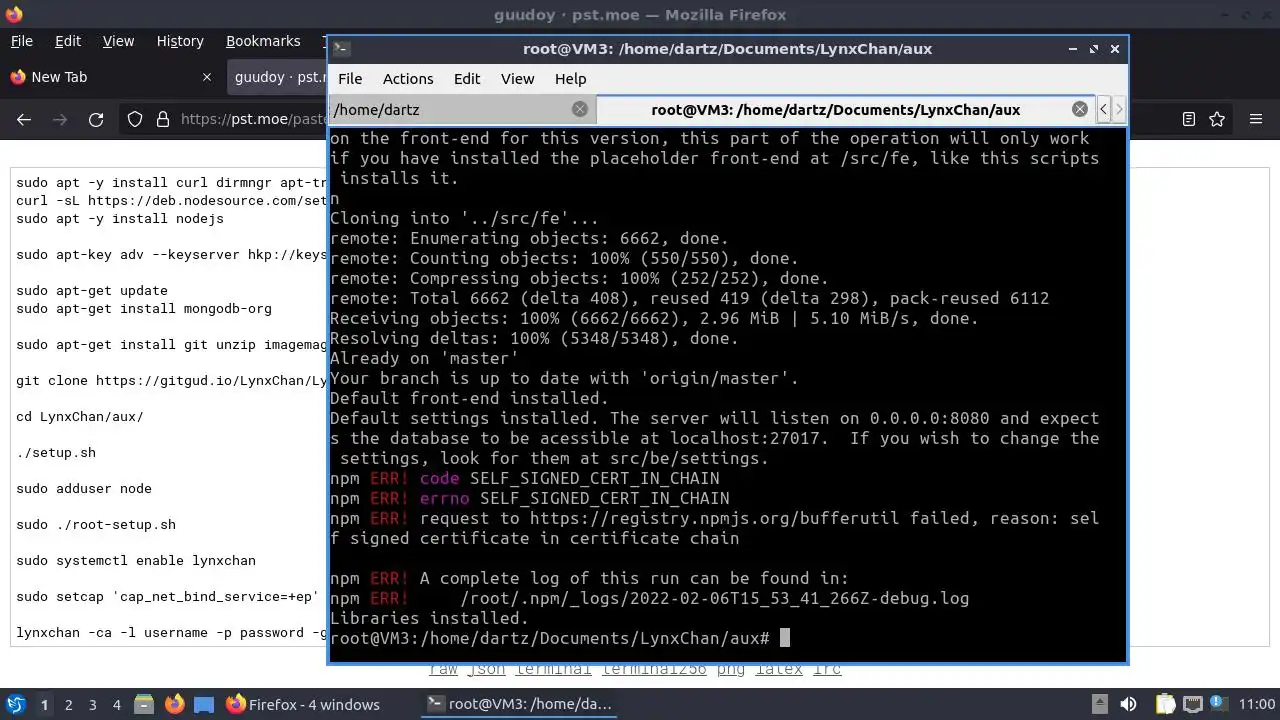
Task: Open clipboard manager tray icon
Action: (1164, 704)
